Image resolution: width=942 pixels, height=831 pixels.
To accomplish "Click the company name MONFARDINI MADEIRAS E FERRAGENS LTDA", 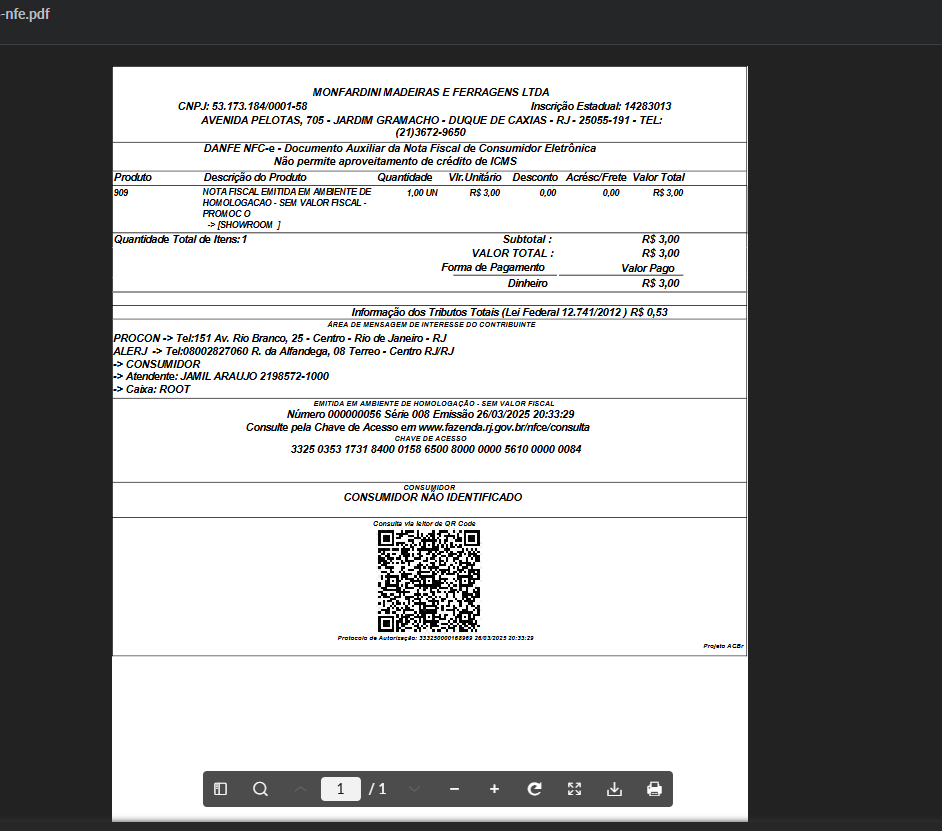I will pyautogui.click(x=431, y=93).
